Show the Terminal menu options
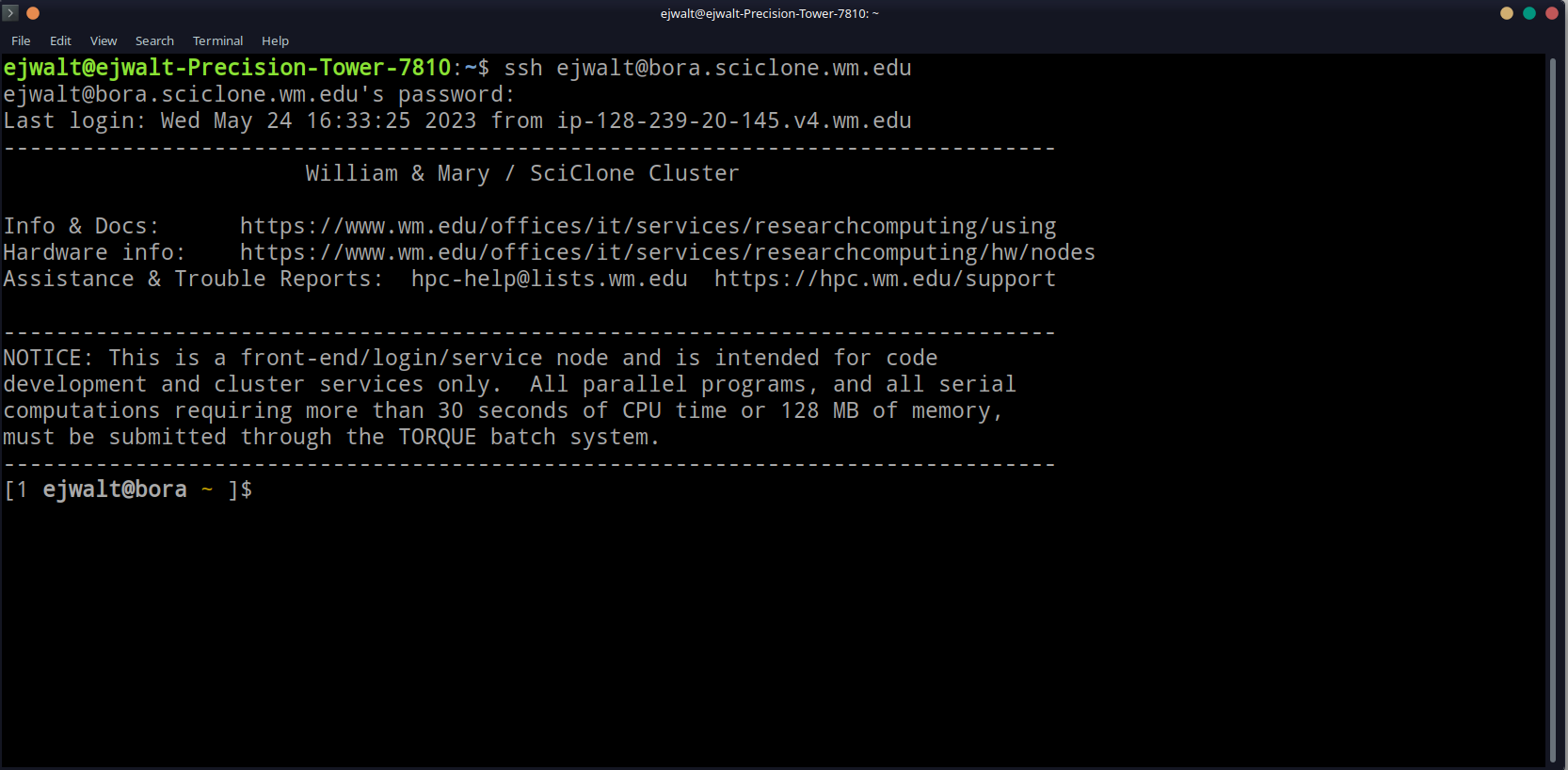 pos(217,41)
